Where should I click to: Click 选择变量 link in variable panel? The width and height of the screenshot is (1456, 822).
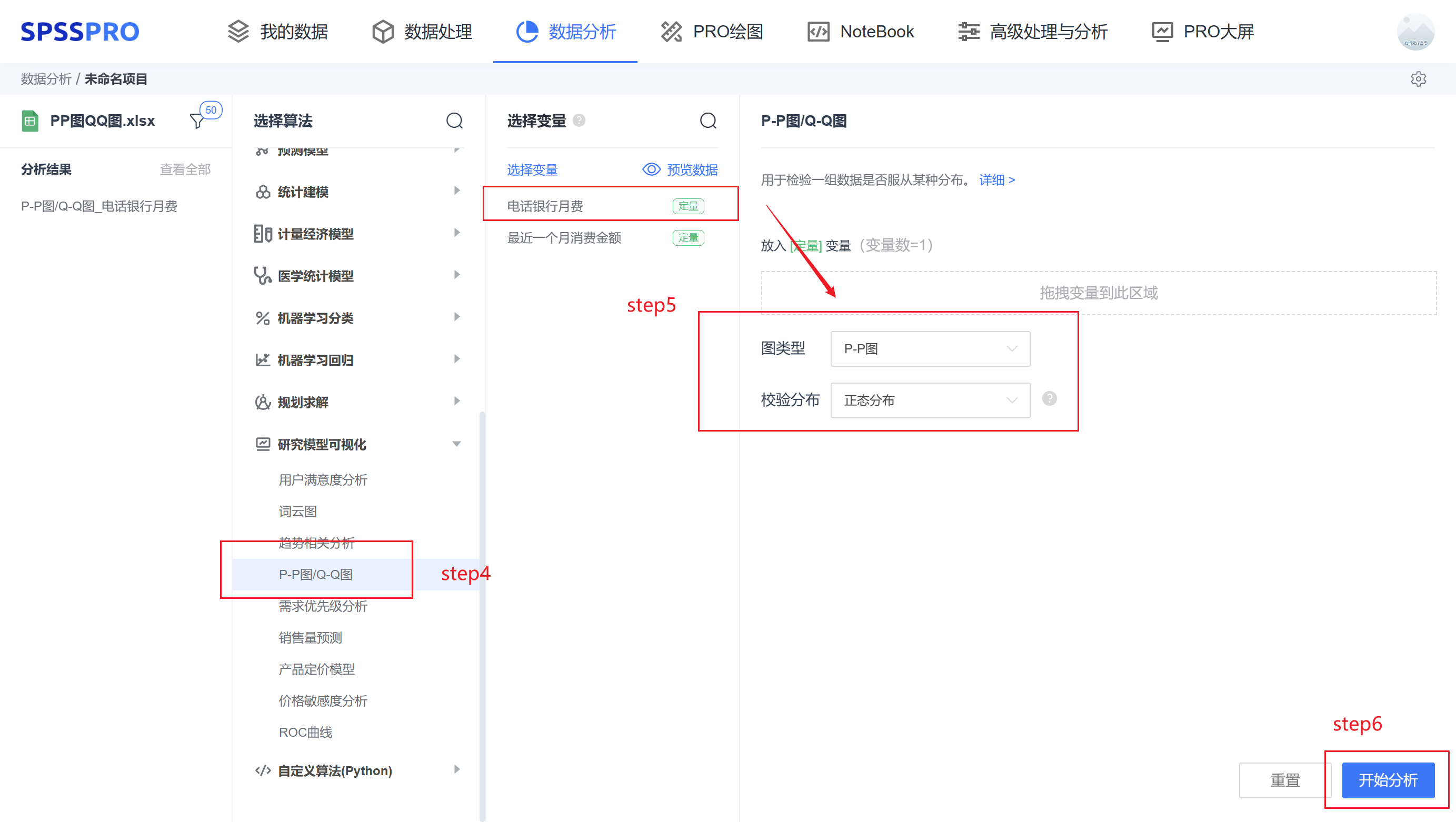[x=532, y=169]
